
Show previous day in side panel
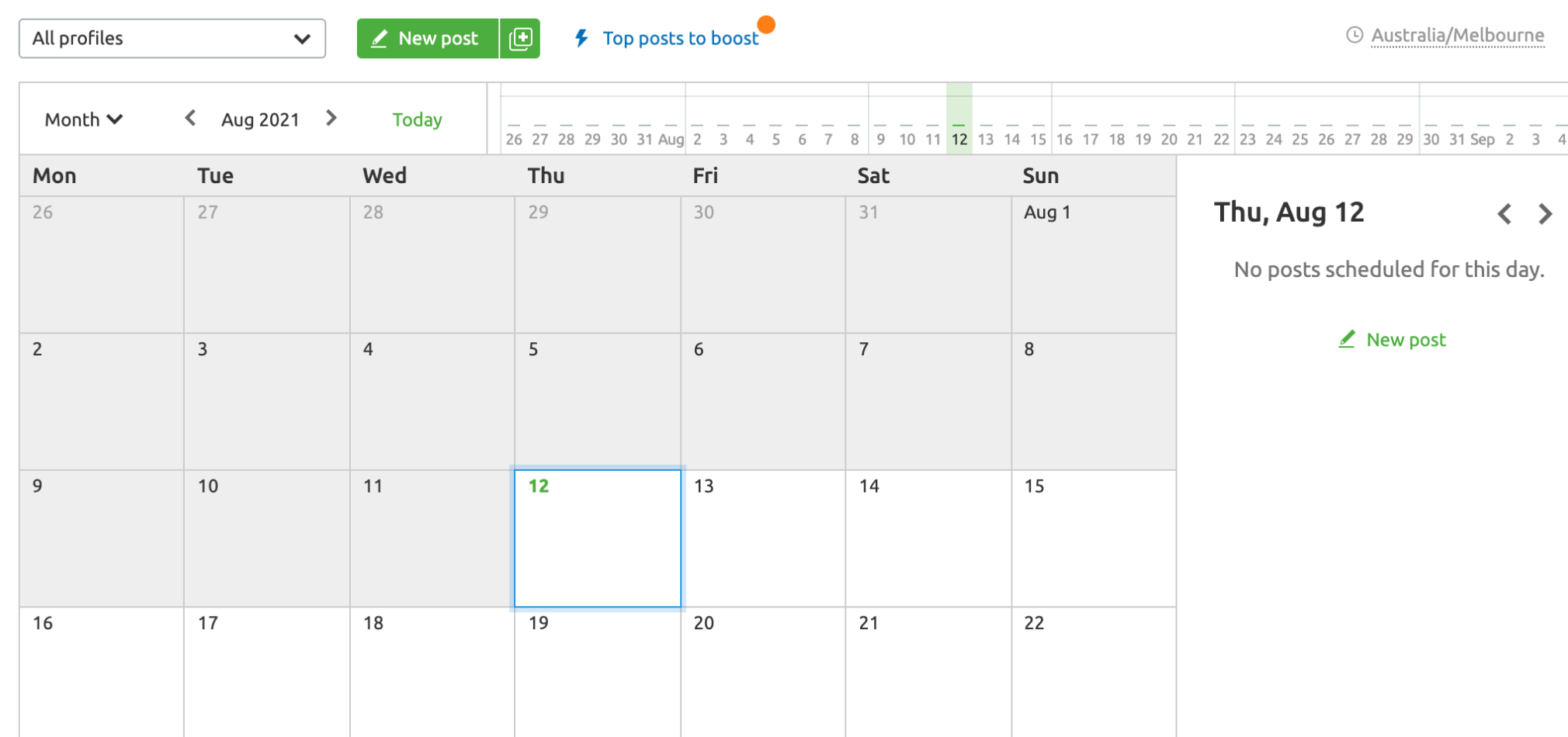[1504, 214]
